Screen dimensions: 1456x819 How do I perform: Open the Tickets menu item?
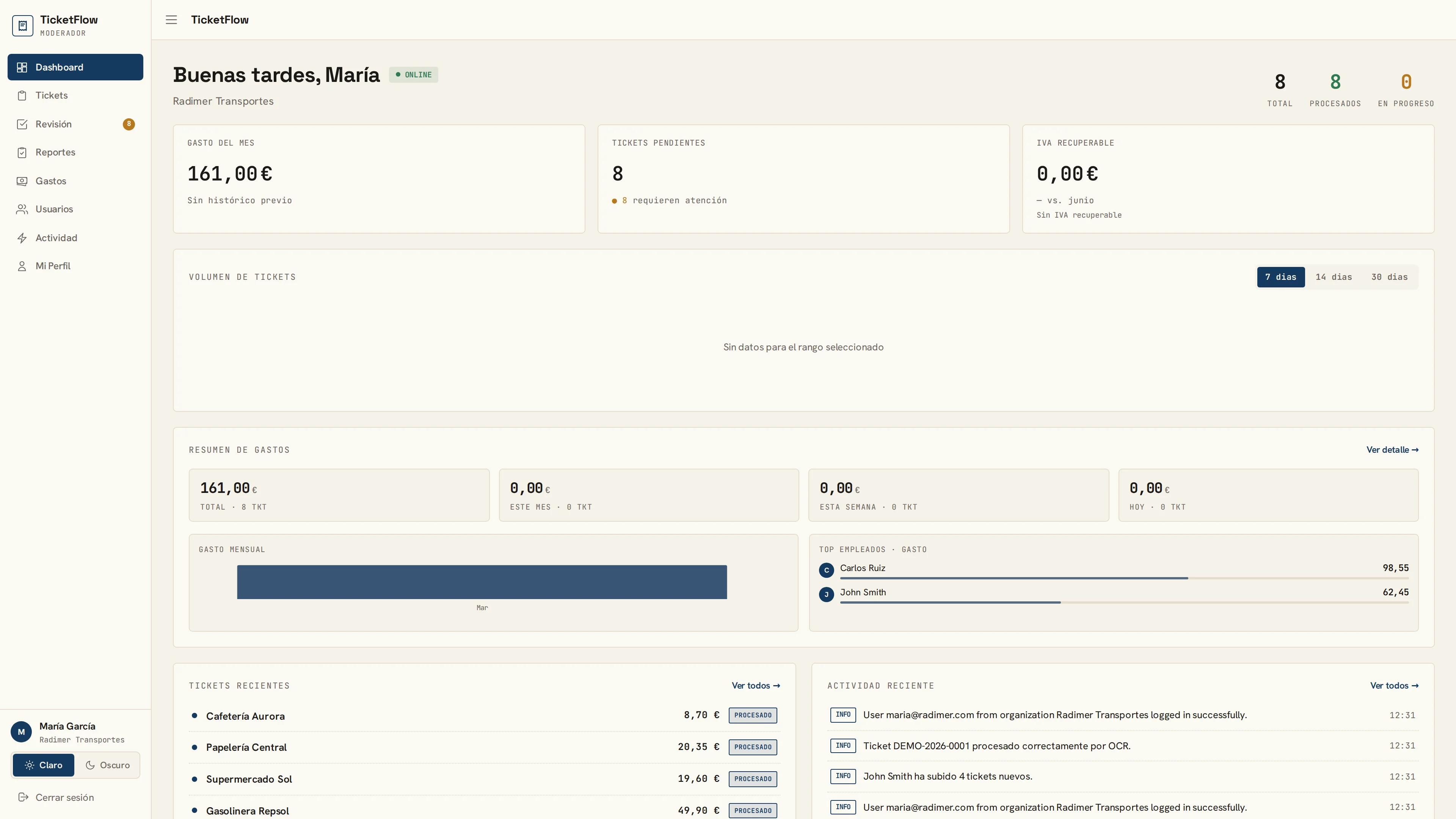75,96
